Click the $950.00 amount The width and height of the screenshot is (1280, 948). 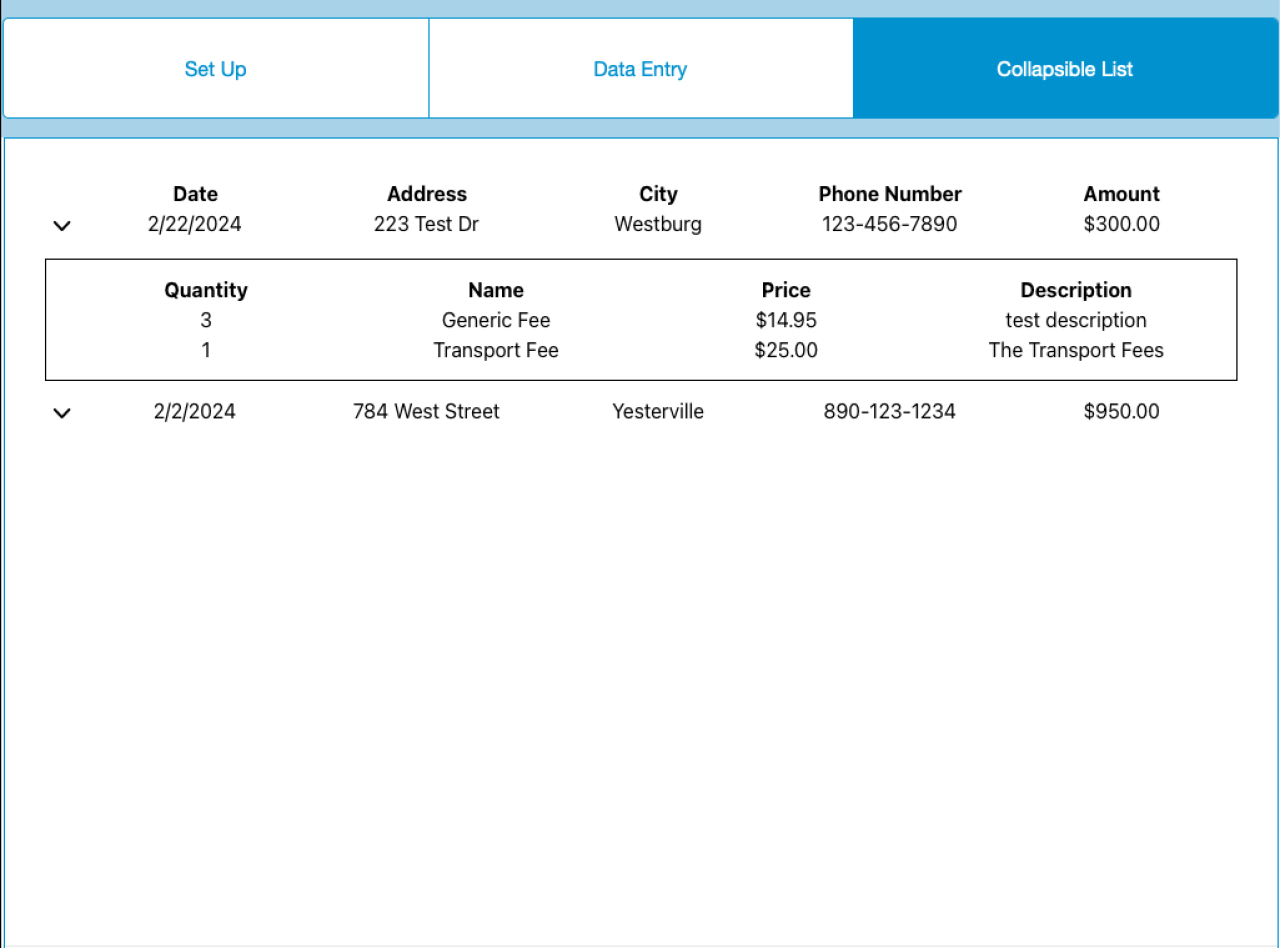tap(1121, 411)
